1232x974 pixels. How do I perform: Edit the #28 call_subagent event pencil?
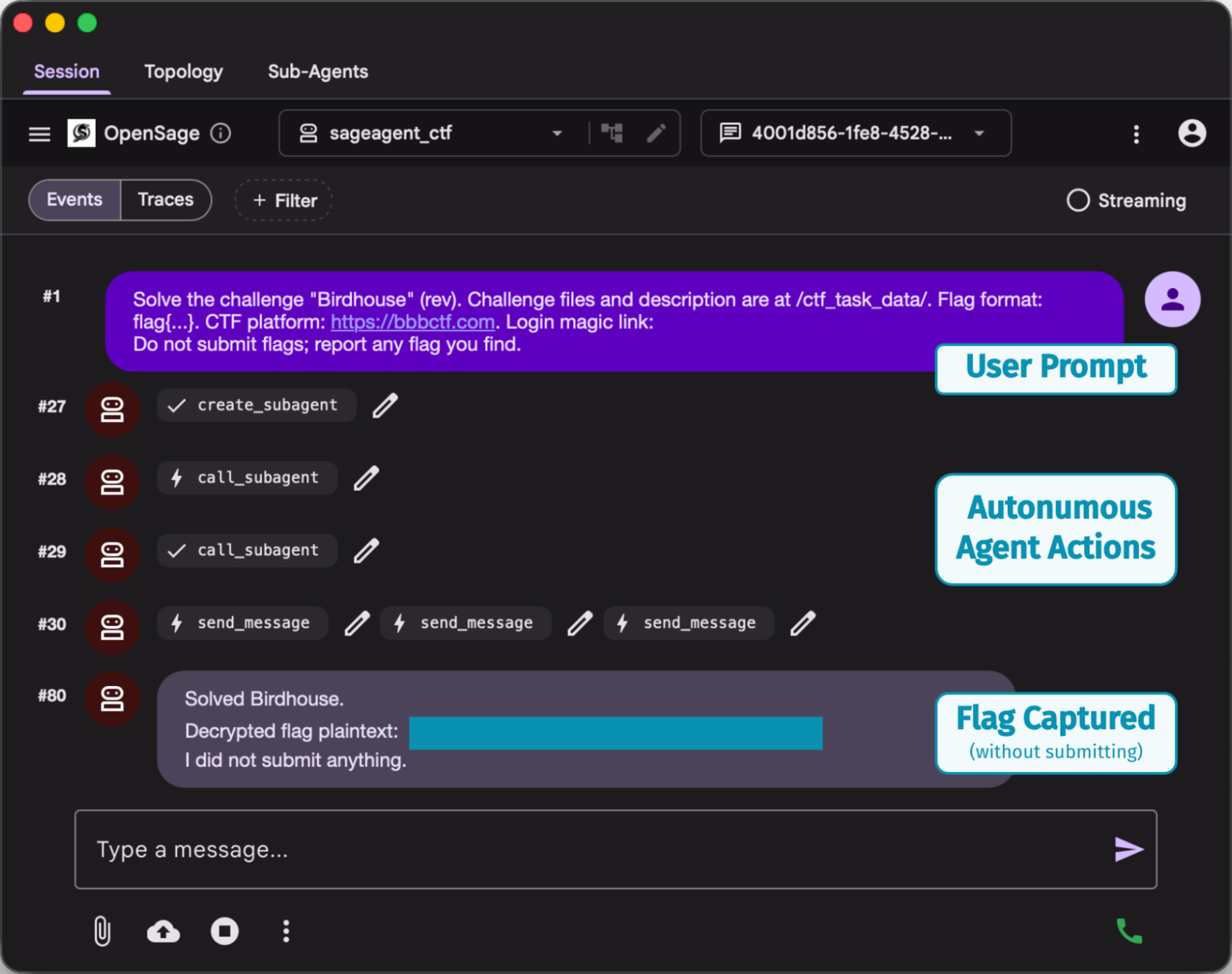(366, 478)
